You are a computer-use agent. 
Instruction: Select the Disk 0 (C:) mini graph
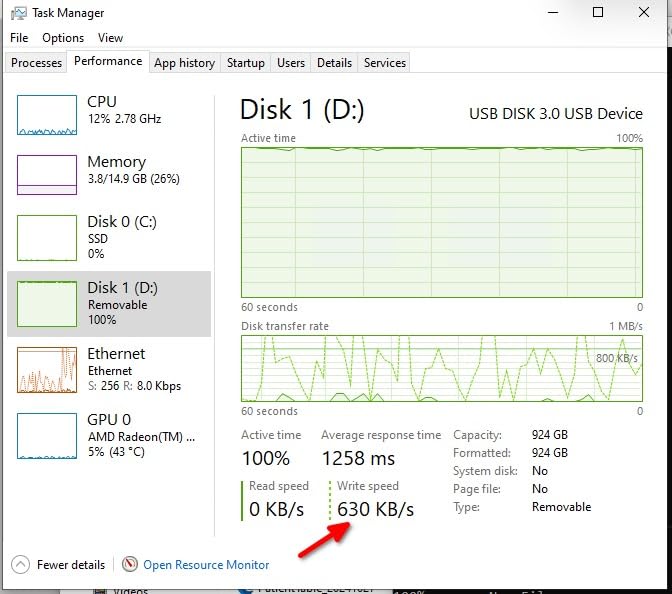point(47,238)
